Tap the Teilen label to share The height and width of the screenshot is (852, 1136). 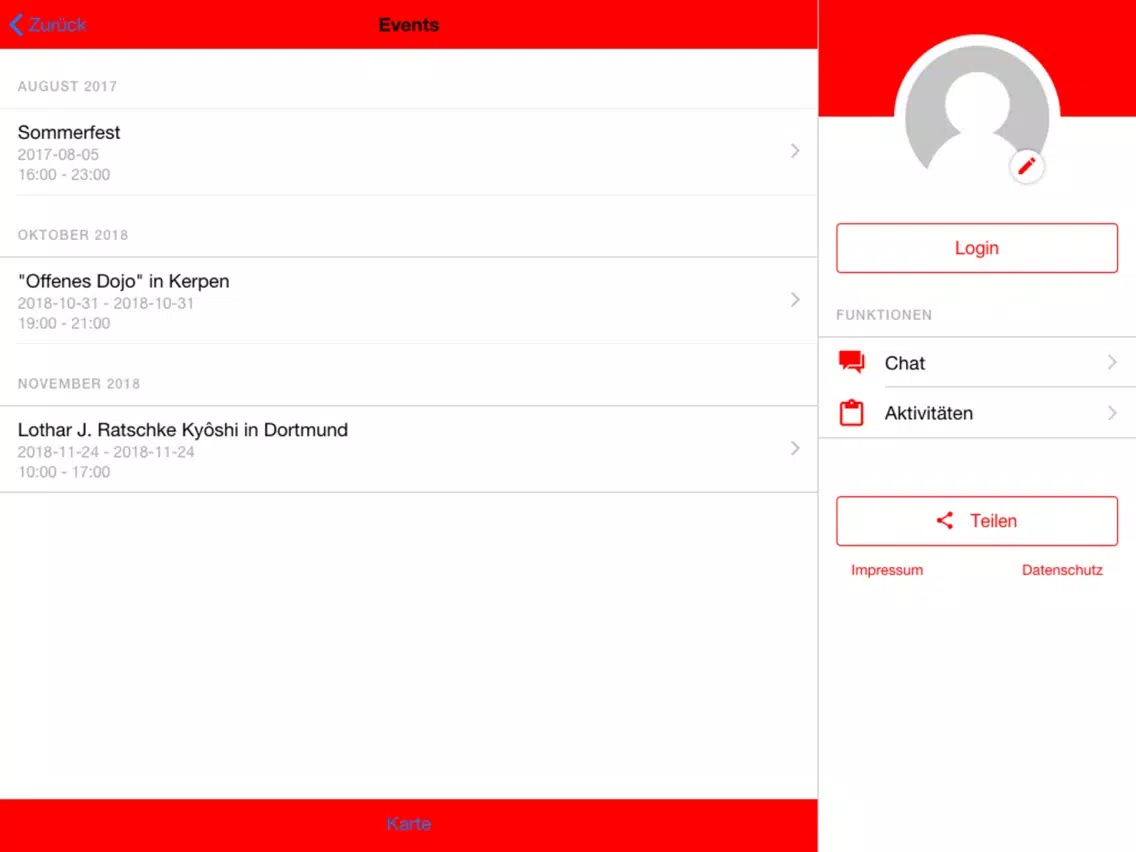pyautogui.click(x=993, y=521)
